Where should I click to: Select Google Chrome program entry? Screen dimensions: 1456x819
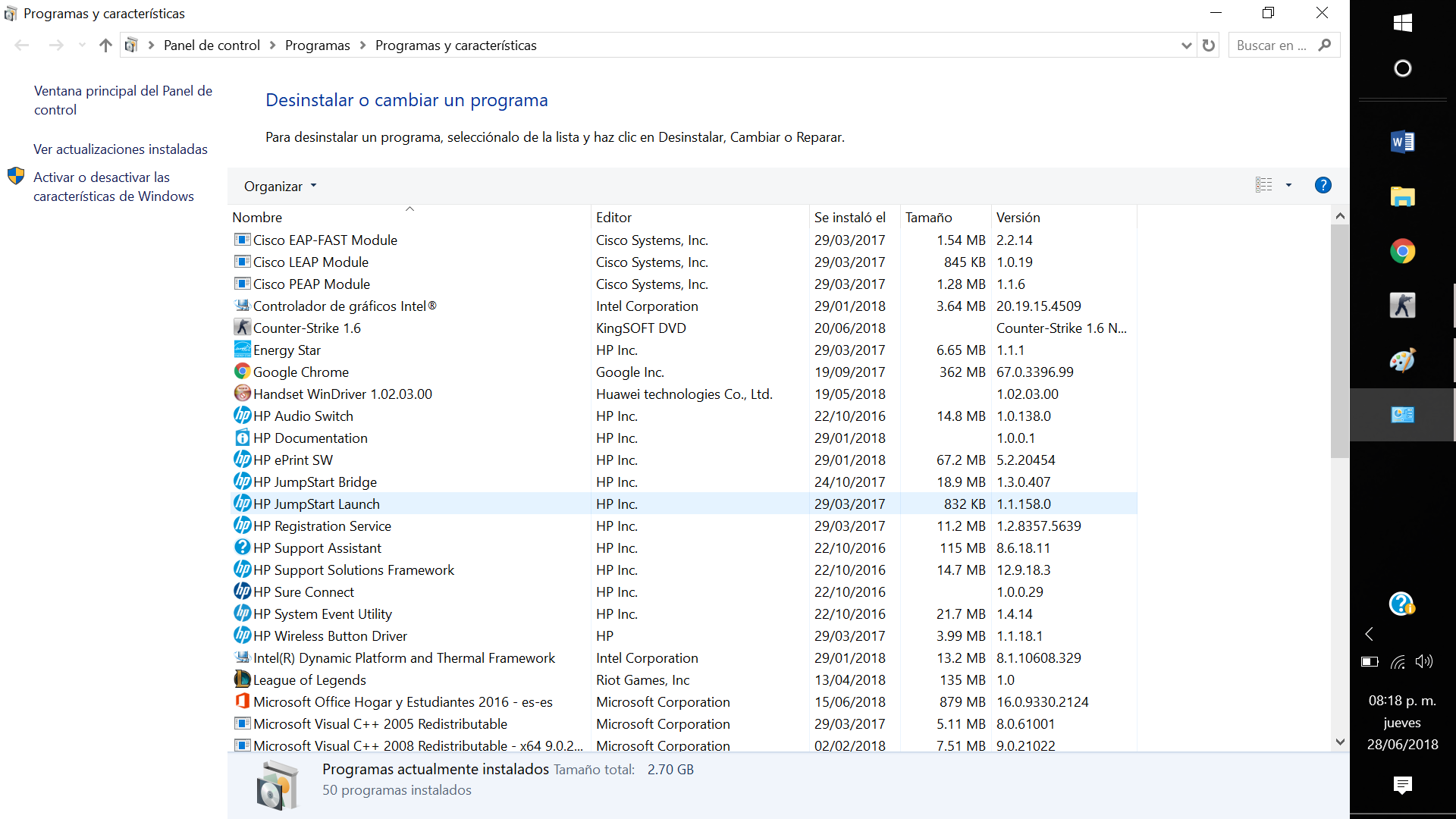(x=682, y=372)
